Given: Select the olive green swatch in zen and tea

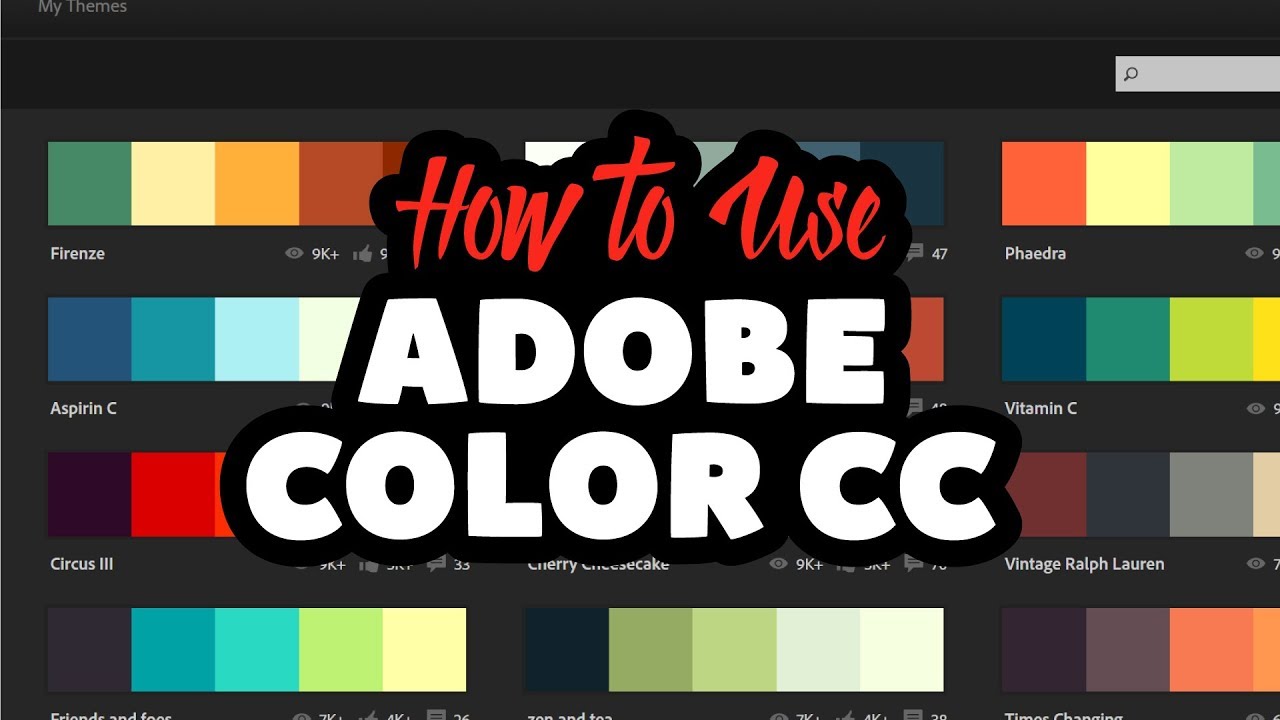Looking at the screenshot, I should click(650, 650).
